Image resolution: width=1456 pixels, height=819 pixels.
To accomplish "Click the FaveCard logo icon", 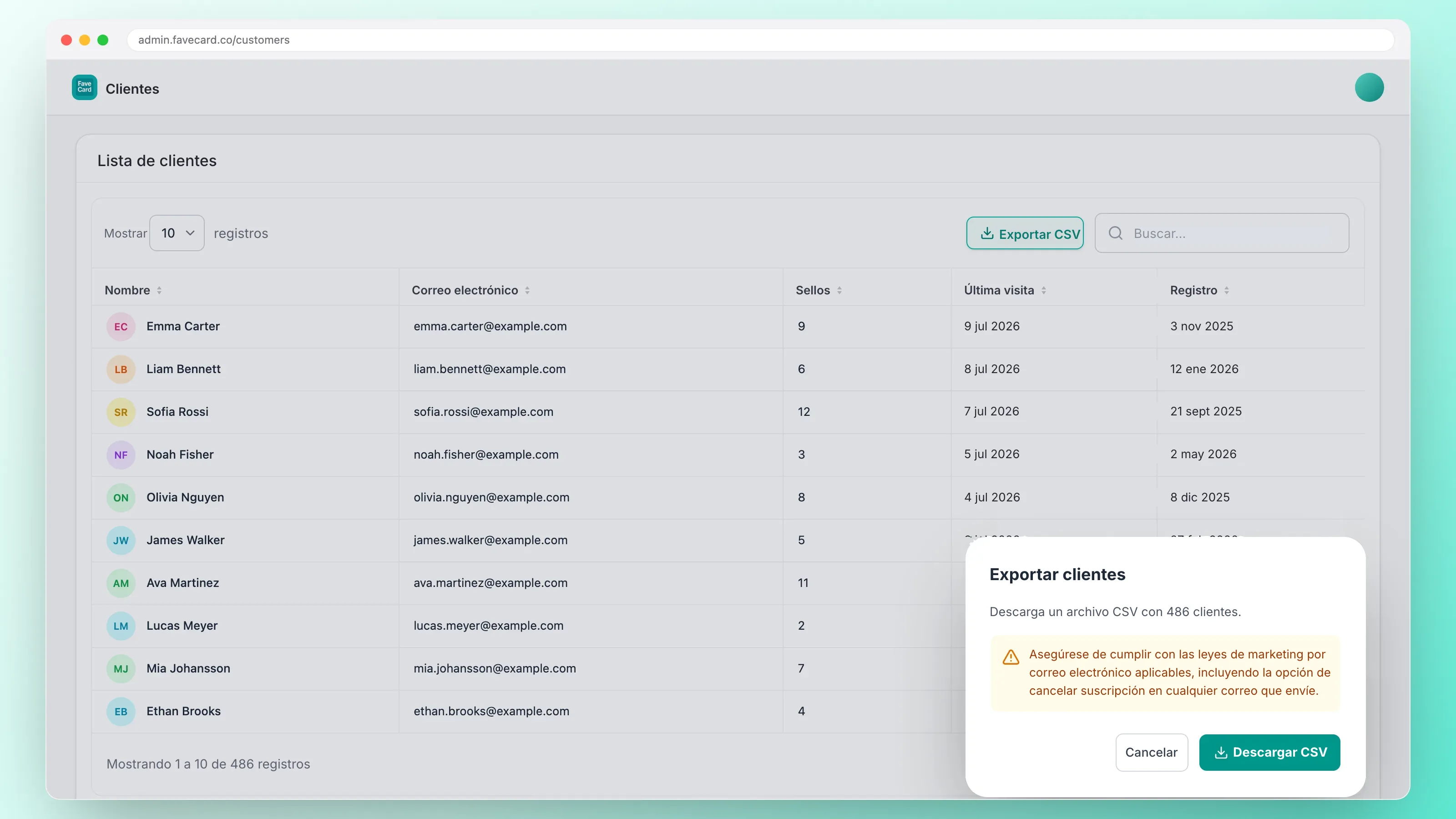I will coord(84,88).
